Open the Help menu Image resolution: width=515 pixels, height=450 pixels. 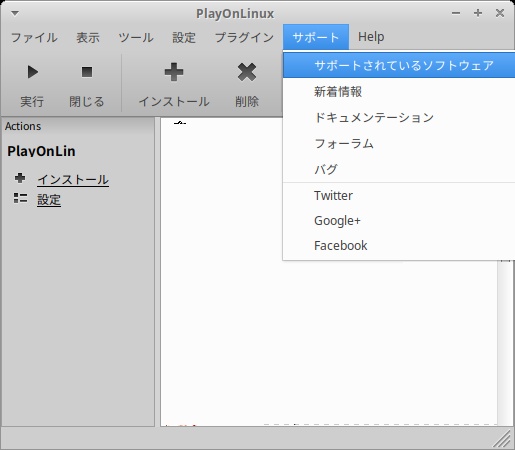(371, 37)
